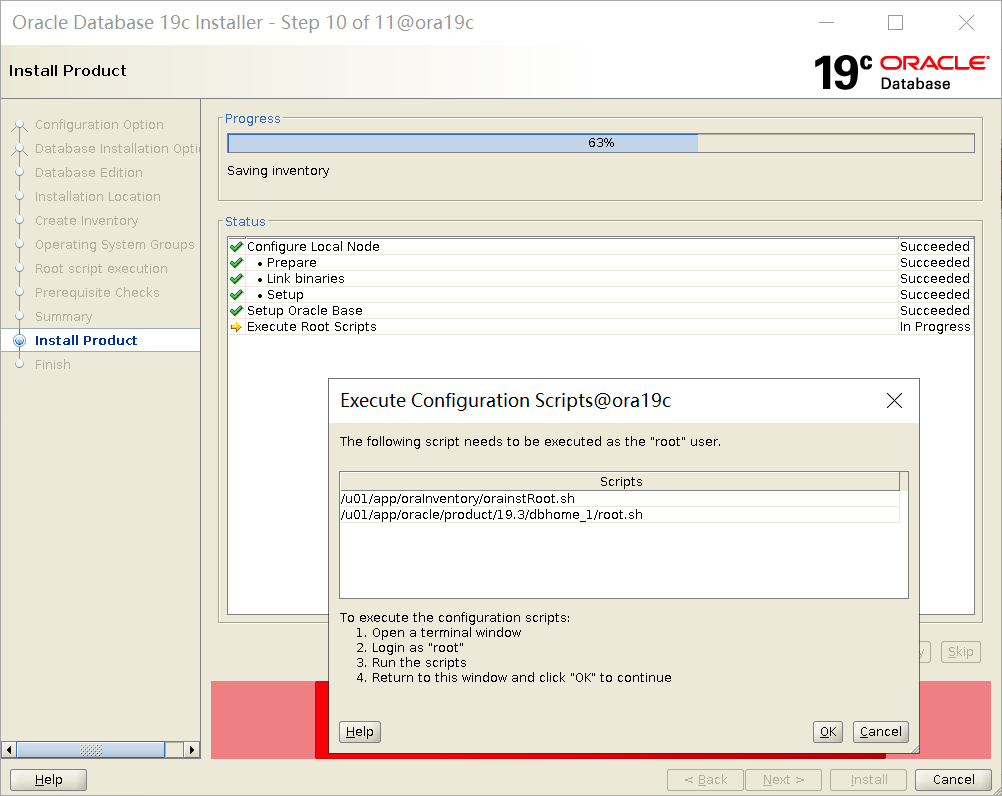Open Help in the configuration scripts dialog
The height and width of the screenshot is (796, 1002).
[360, 731]
